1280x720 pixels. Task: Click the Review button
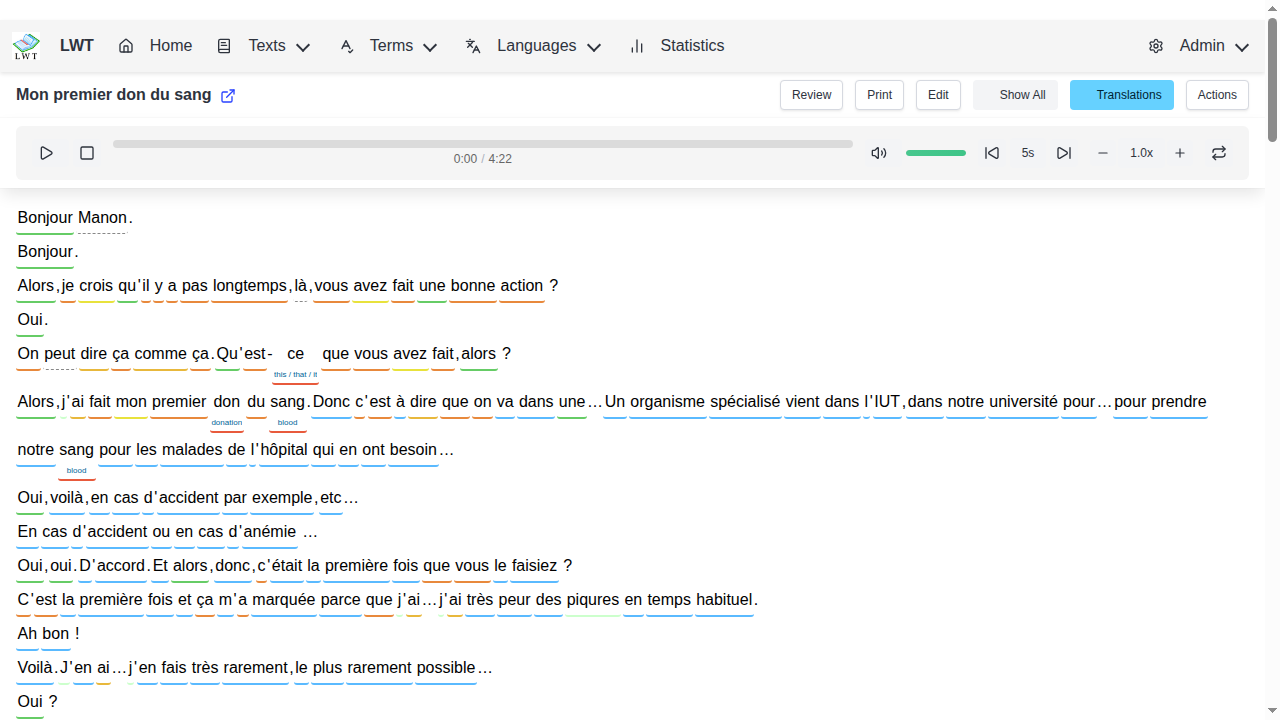(811, 95)
